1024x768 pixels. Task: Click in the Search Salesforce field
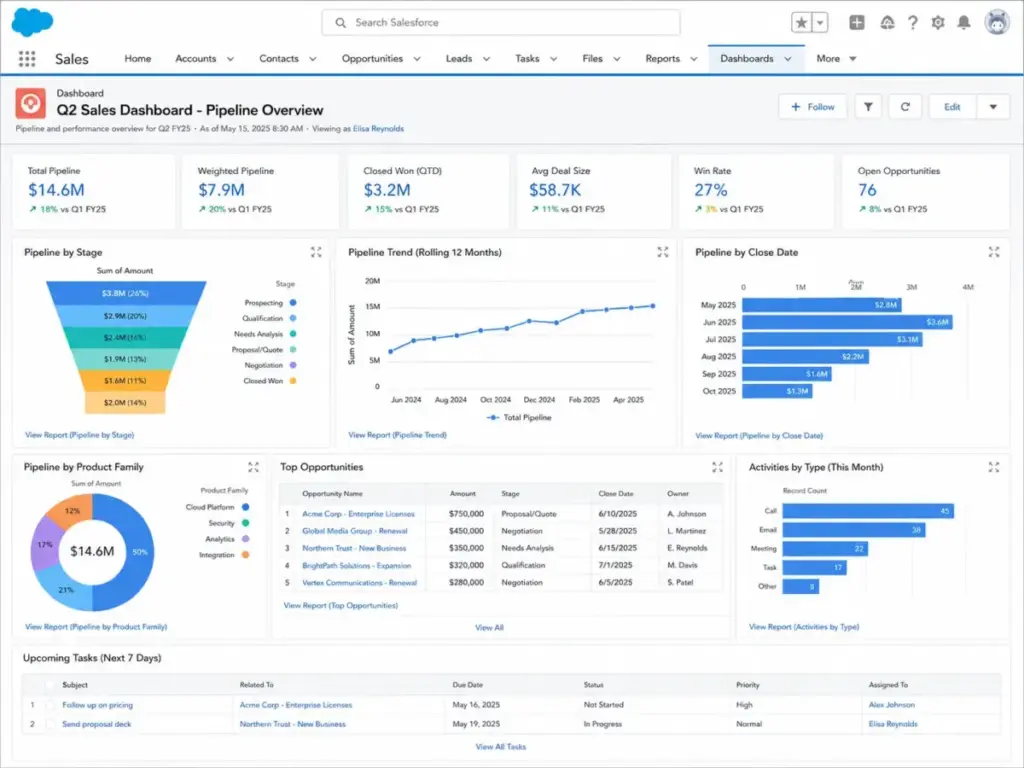pyautogui.click(x=501, y=22)
